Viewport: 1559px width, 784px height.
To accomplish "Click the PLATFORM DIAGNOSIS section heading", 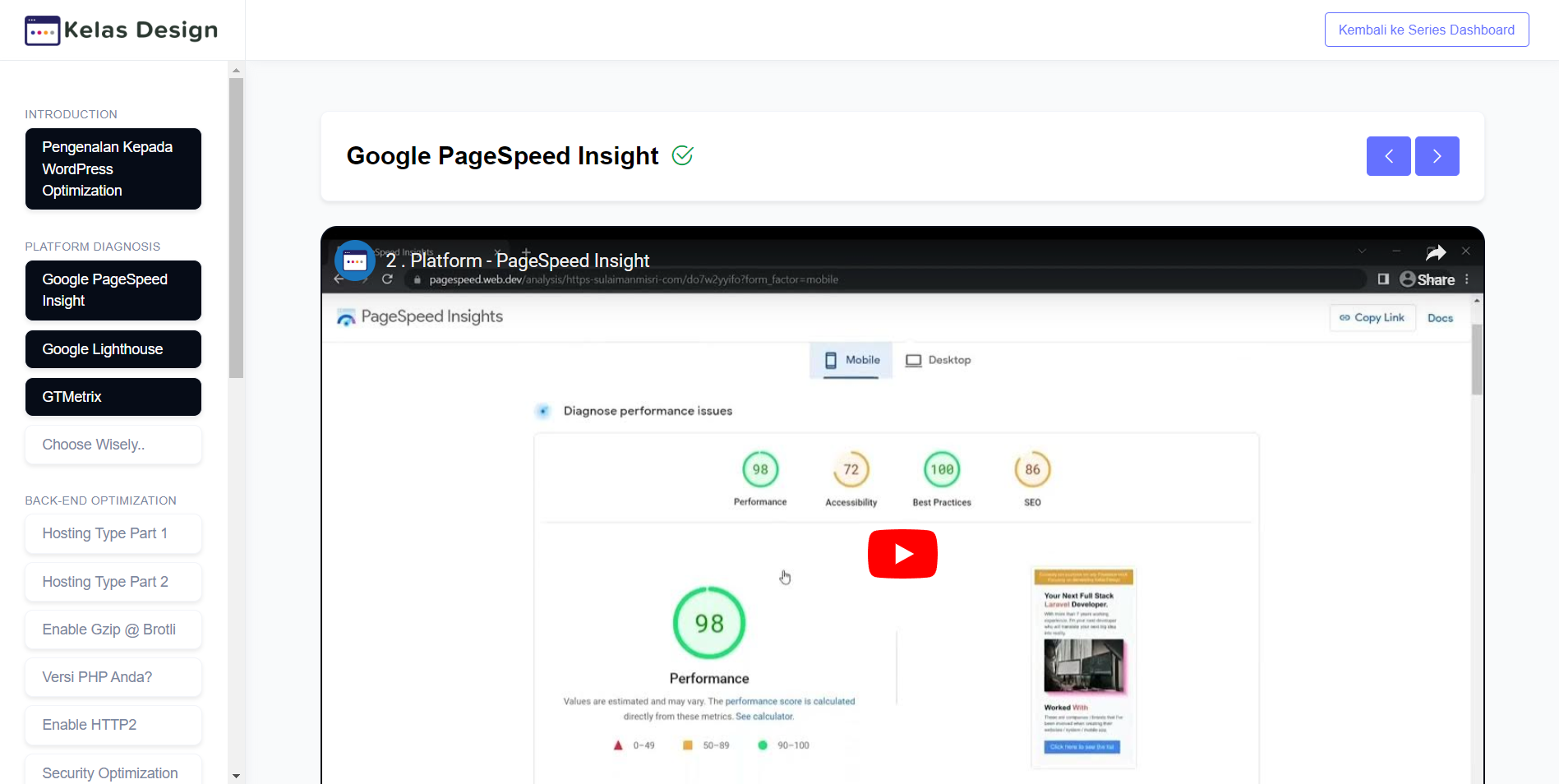I will point(93,247).
